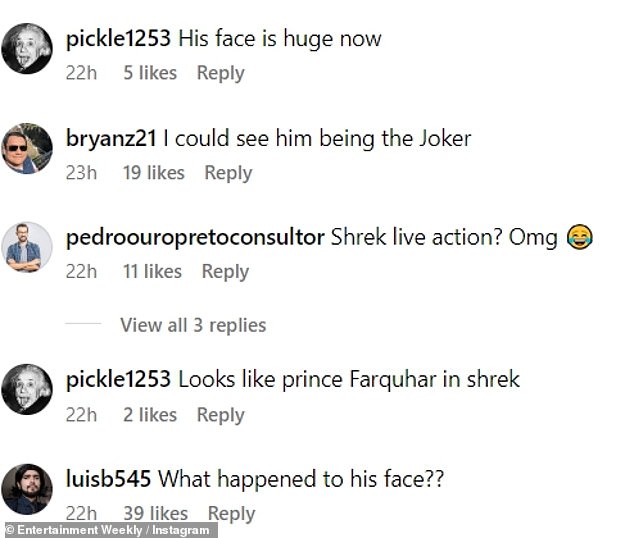Open pickle1253 avatar on first comment

click(x=27, y=49)
